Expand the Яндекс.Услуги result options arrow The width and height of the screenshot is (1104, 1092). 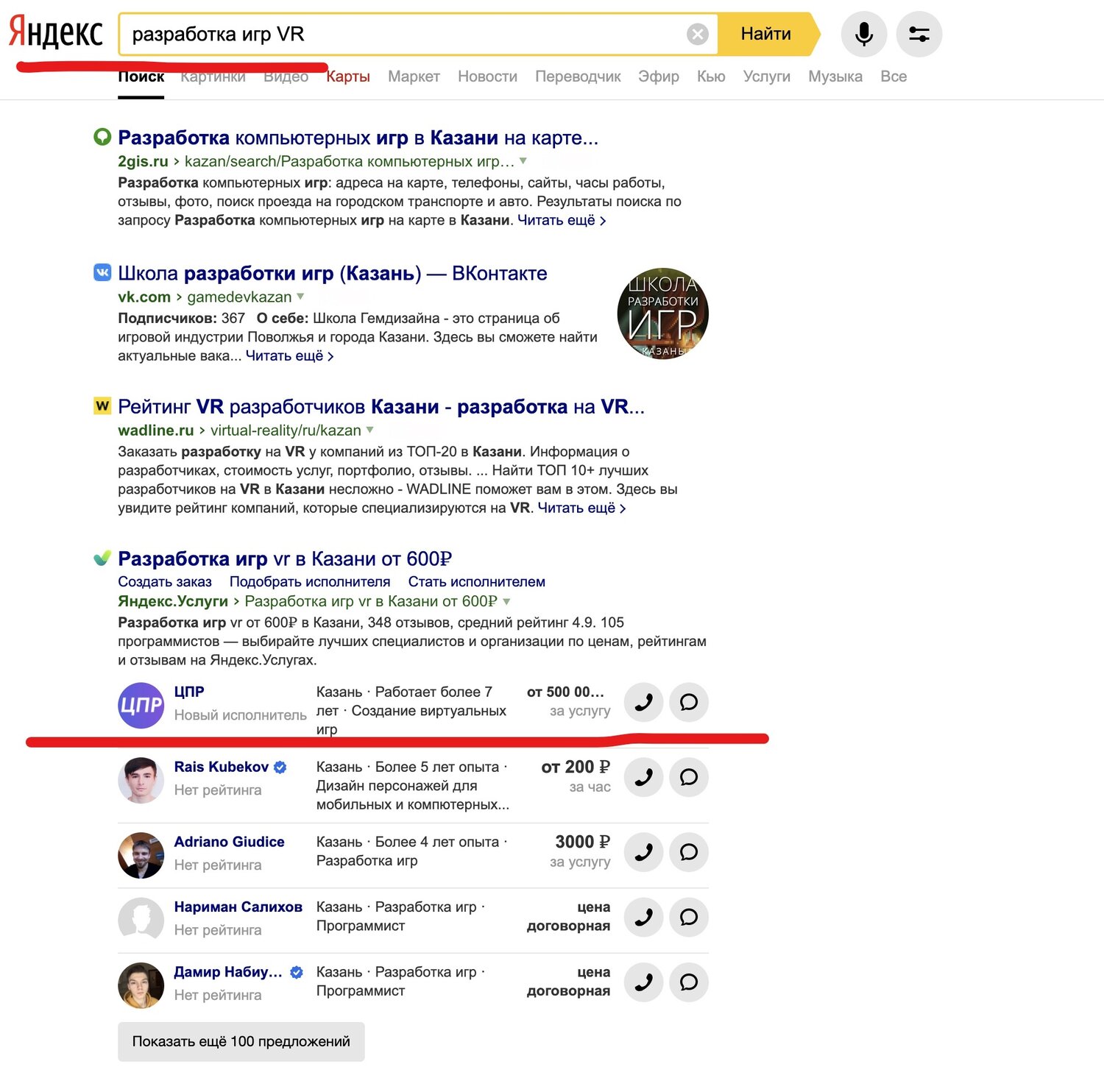pyautogui.click(x=506, y=601)
